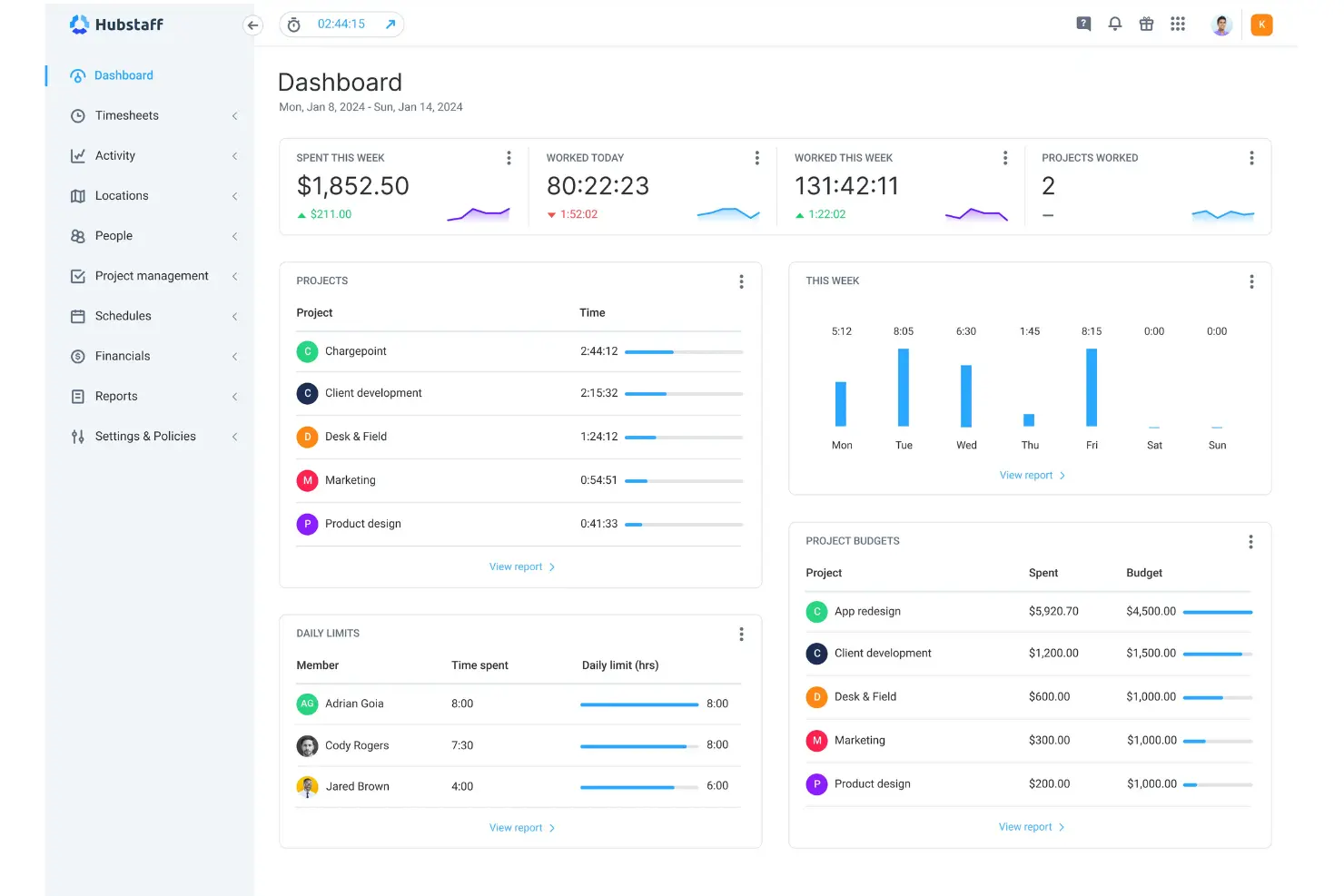Click the gift promotions icon
This screenshot has height=896, width=1344.
tap(1146, 24)
